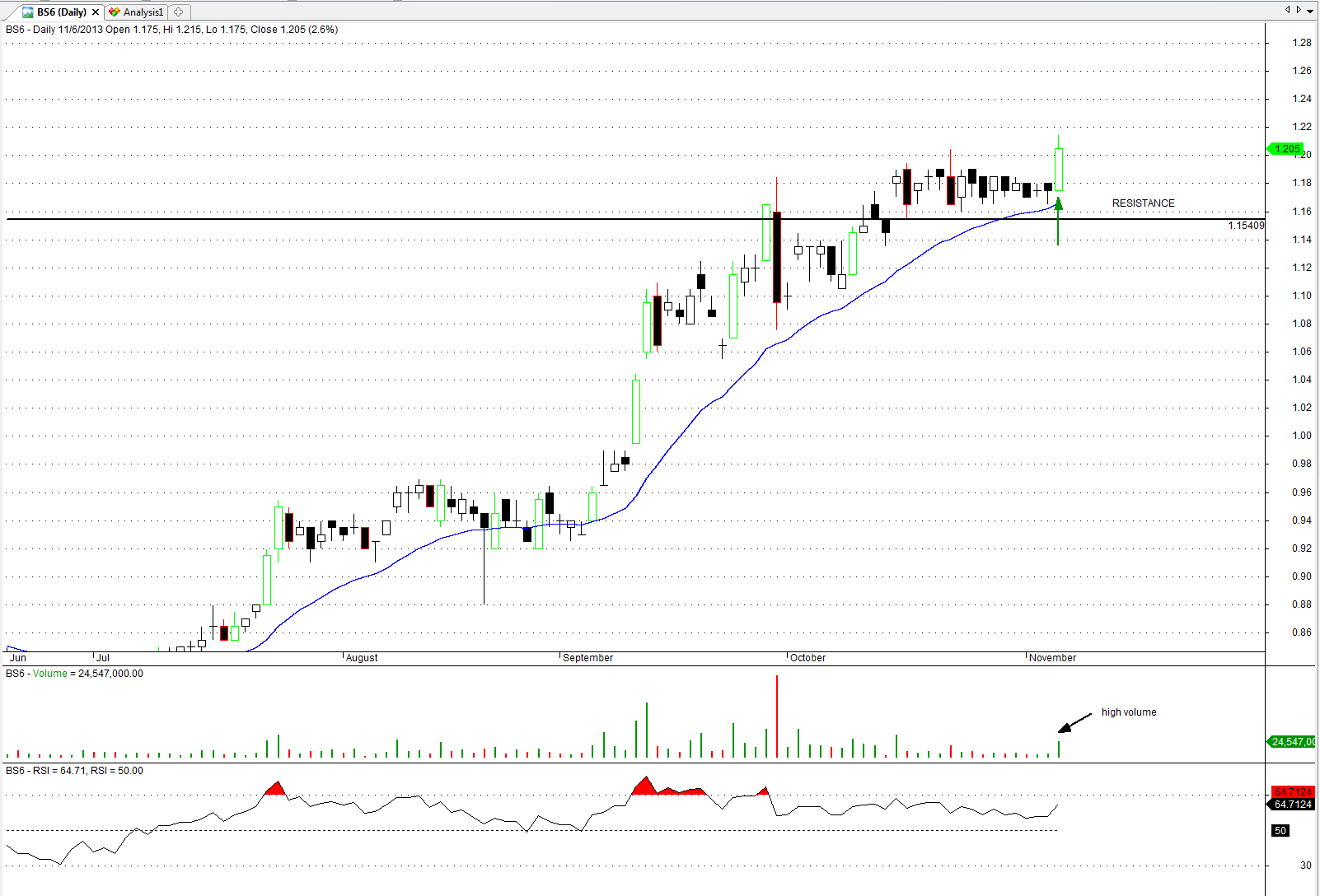Click the red RSI 64.7124 value marker
1320x896 pixels.
pyautogui.click(x=1293, y=792)
